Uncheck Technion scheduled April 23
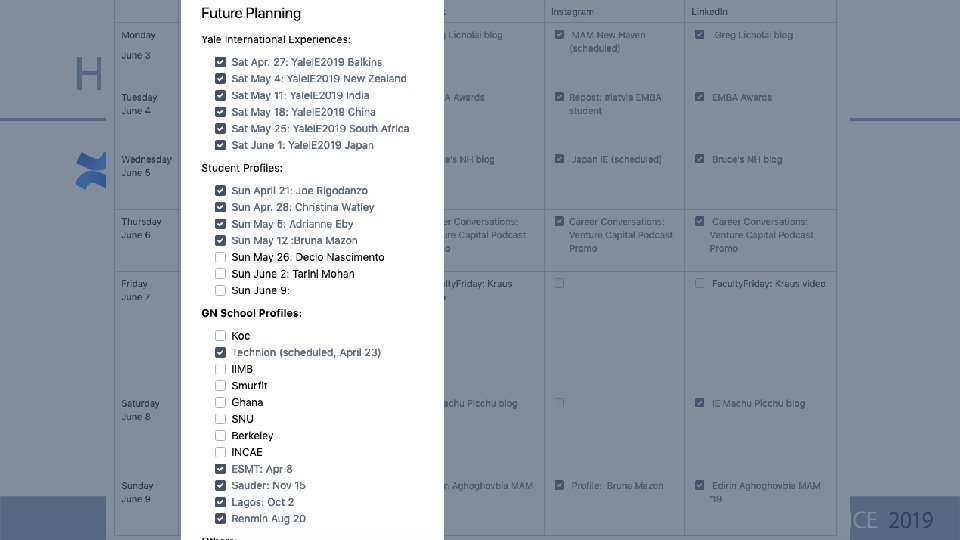Viewport: 960px width, 540px height. (220, 352)
